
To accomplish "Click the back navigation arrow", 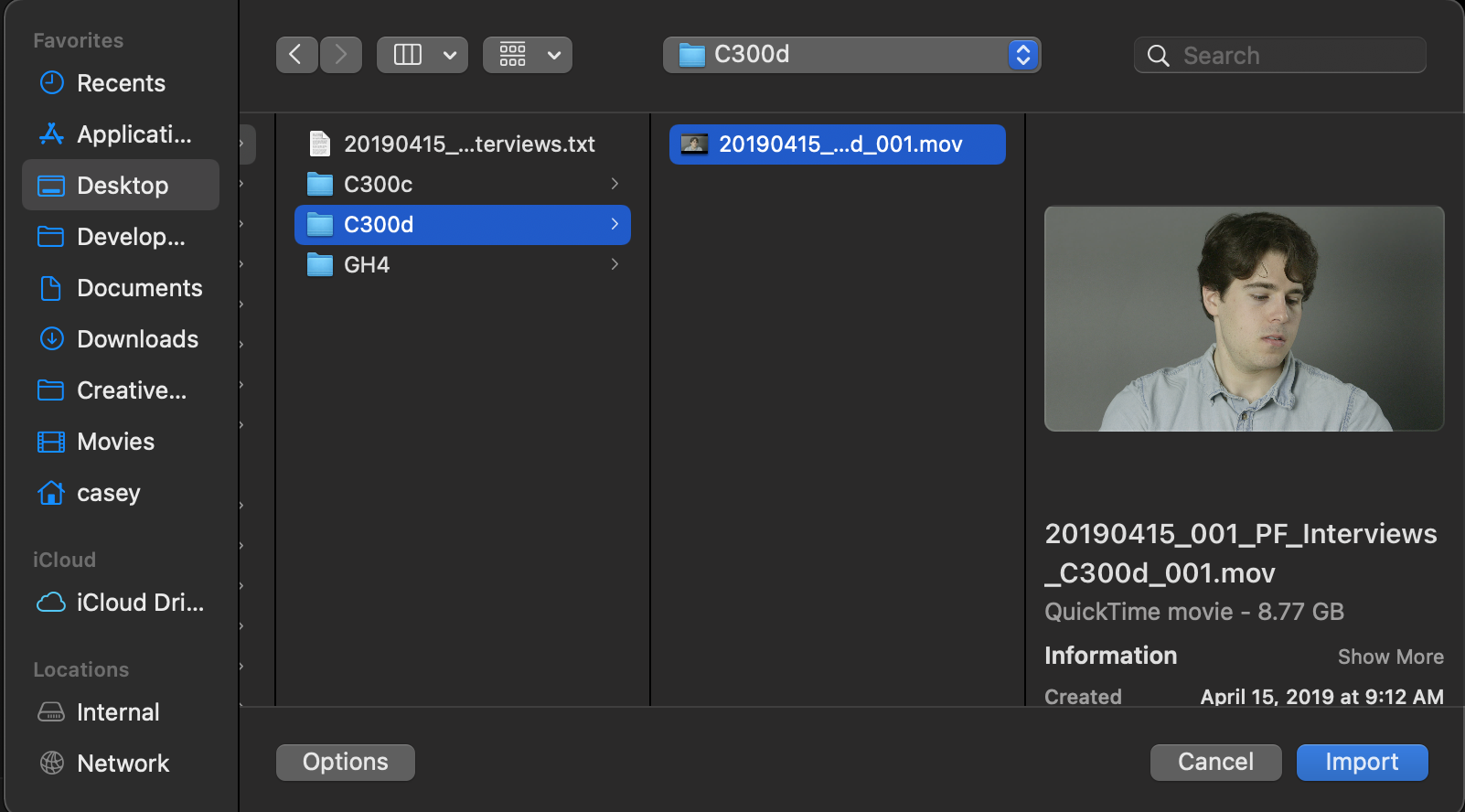I will coord(296,55).
